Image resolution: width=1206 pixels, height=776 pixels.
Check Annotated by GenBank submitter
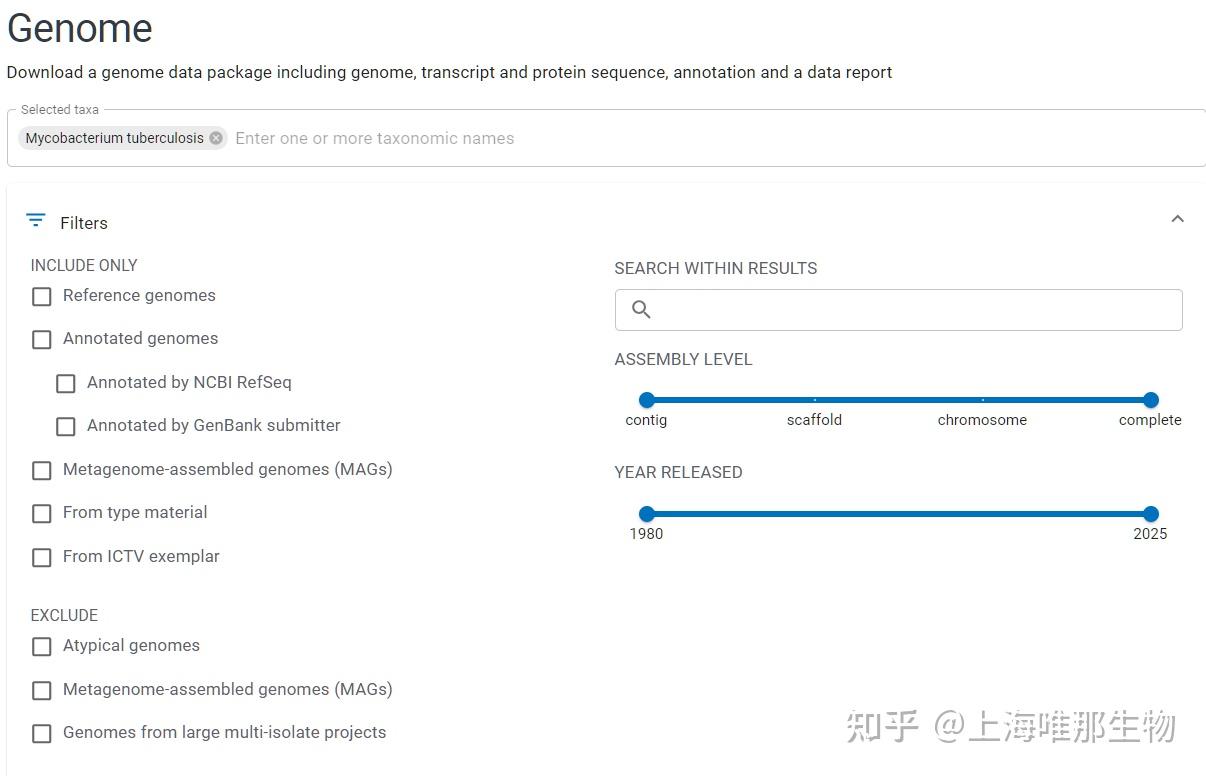pyautogui.click(x=66, y=426)
